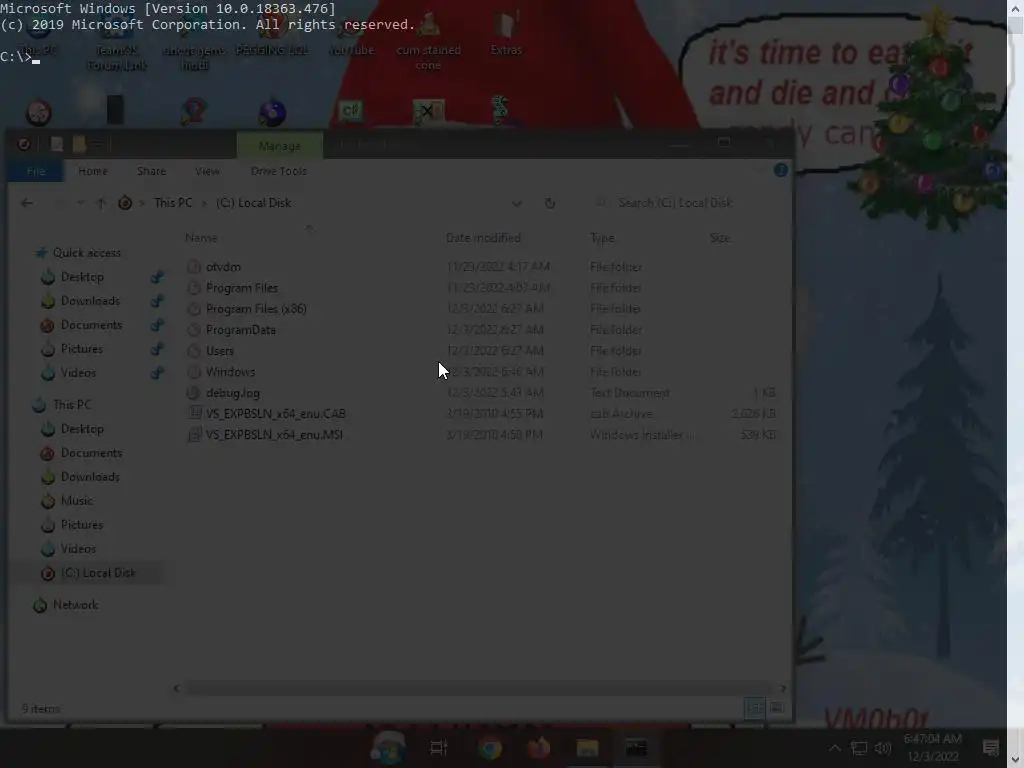The width and height of the screenshot is (1024, 768).
Task: Launch Firefox from the taskbar
Action: (x=538, y=748)
